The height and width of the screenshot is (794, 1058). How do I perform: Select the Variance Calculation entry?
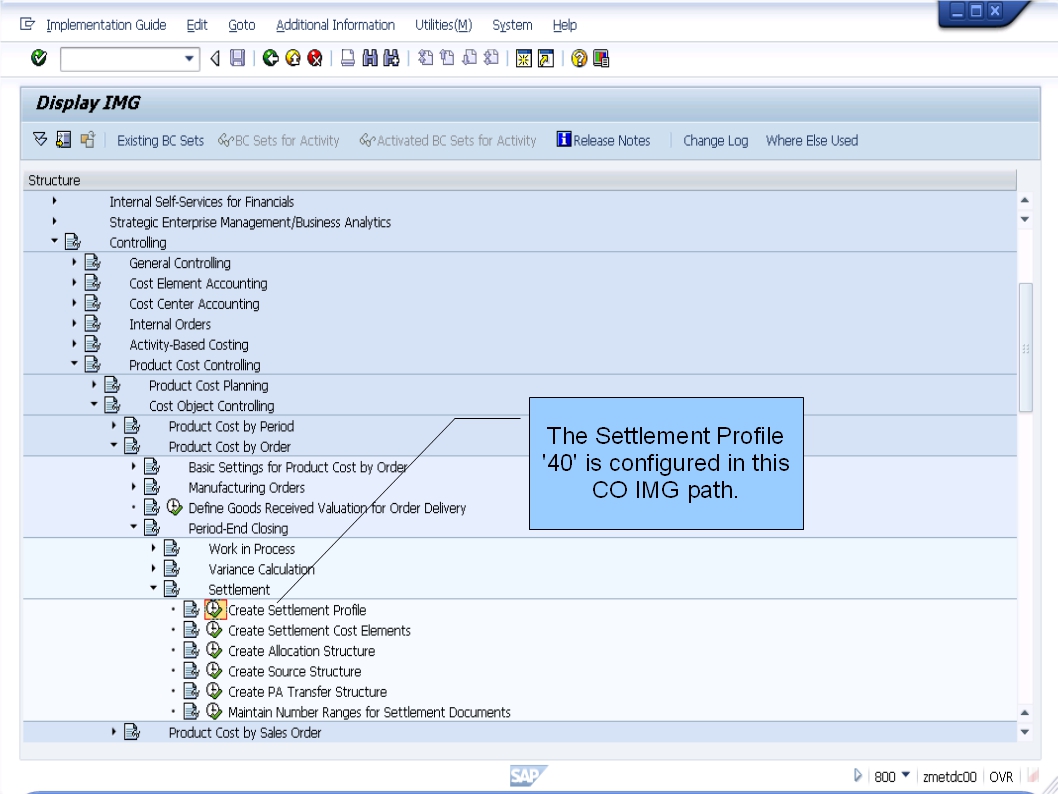pos(261,569)
